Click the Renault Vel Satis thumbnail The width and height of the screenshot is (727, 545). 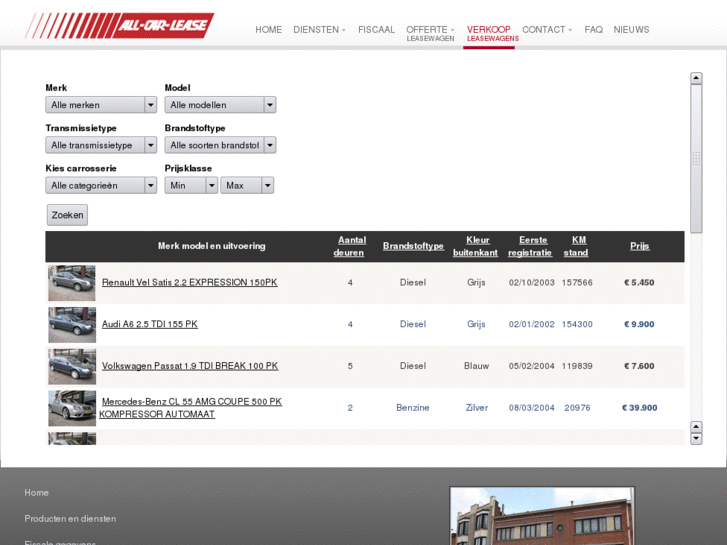point(72,283)
